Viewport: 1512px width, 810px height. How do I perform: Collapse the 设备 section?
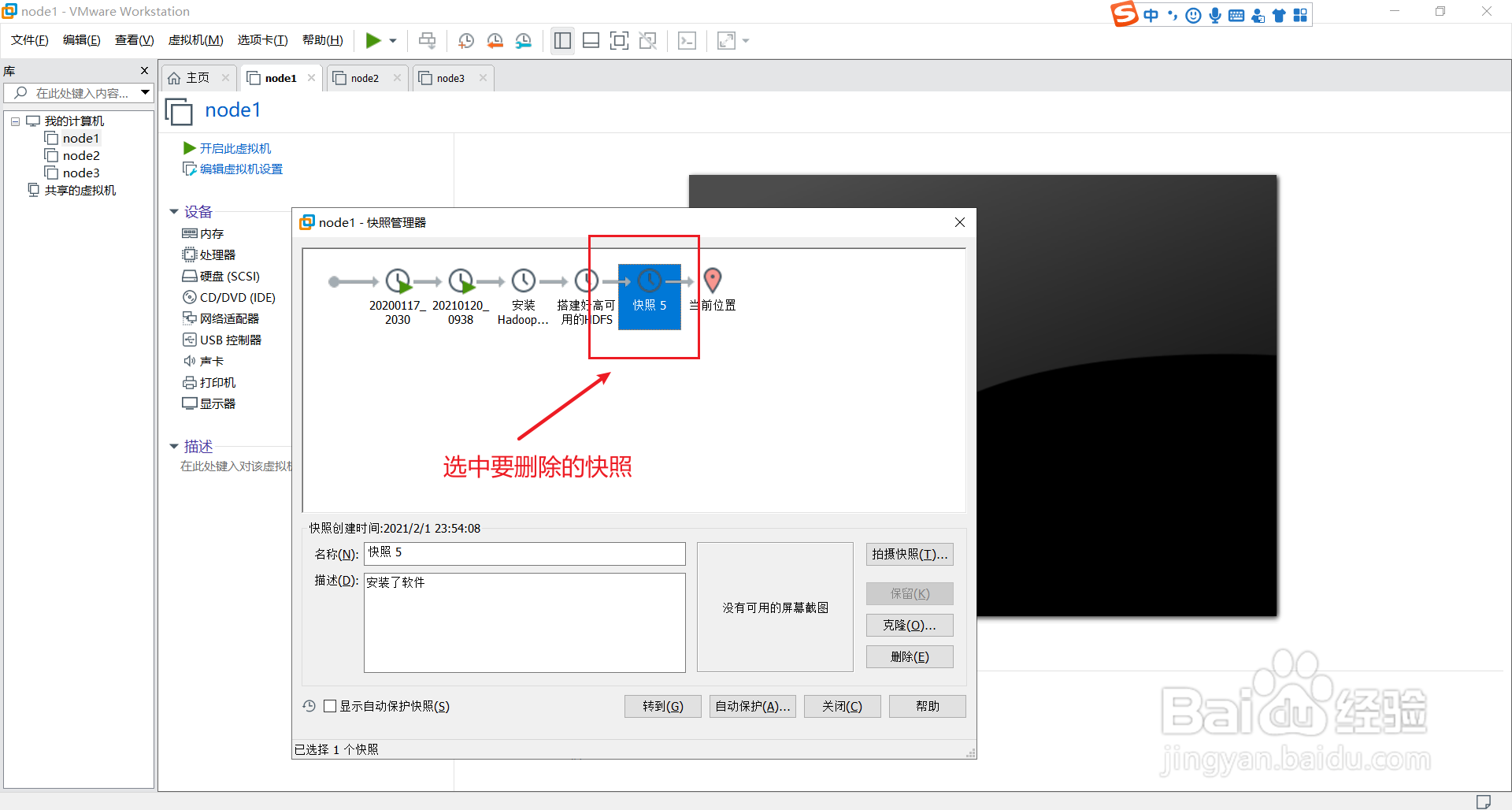(x=174, y=211)
